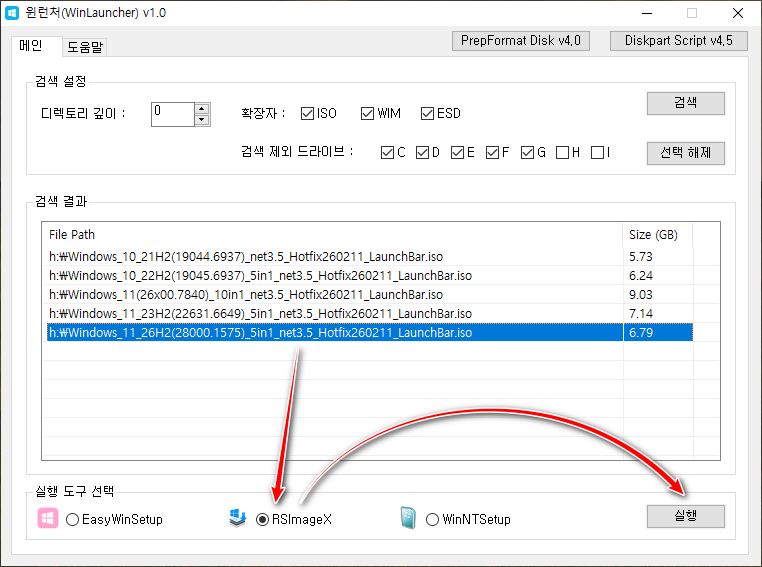The width and height of the screenshot is (762, 567).
Task: Click the 선택 해제 deselect button
Action: [x=685, y=153]
